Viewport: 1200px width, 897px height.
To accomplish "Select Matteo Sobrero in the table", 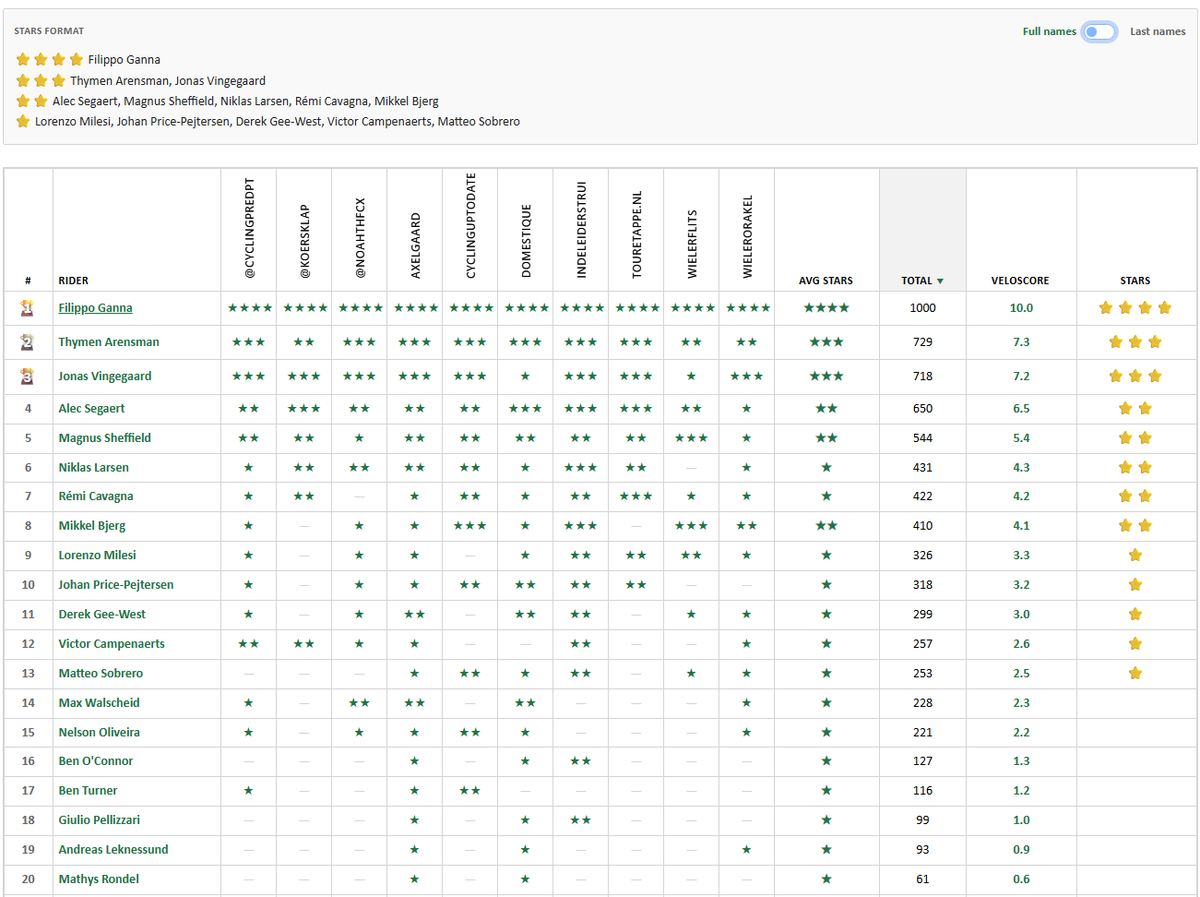I will [x=100, y=673].
